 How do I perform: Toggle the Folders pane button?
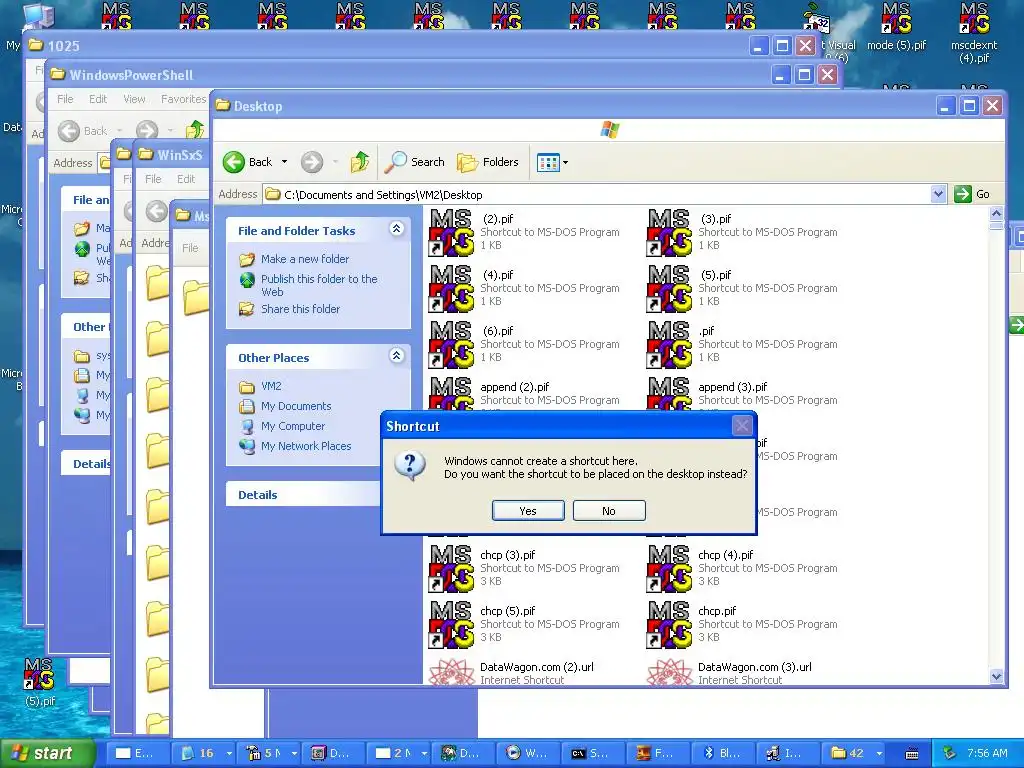point(488,162)
